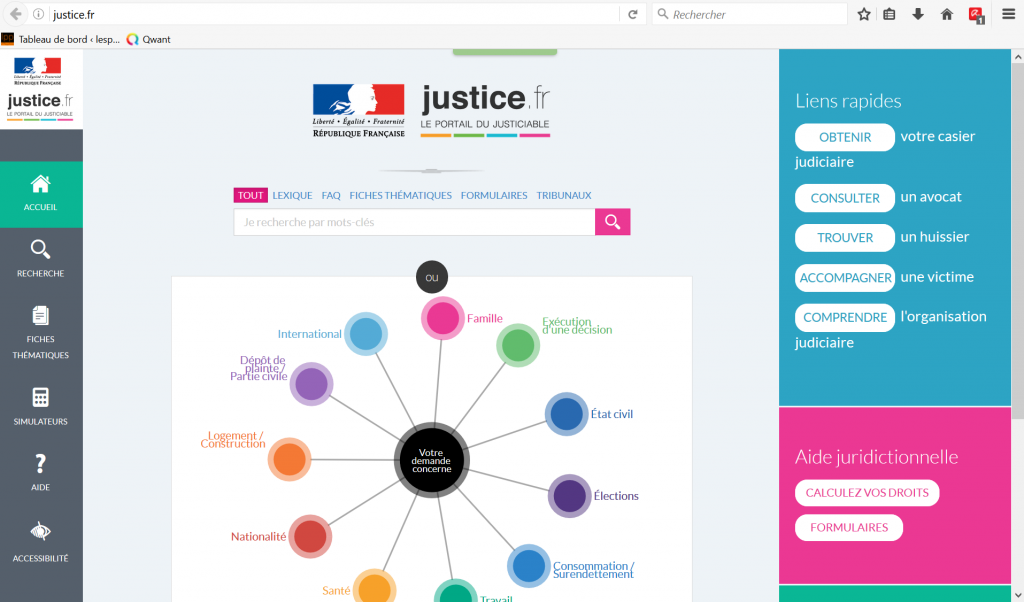Click the OBTENIR button
1024x602 pixels.
click(x=844, y=137)
